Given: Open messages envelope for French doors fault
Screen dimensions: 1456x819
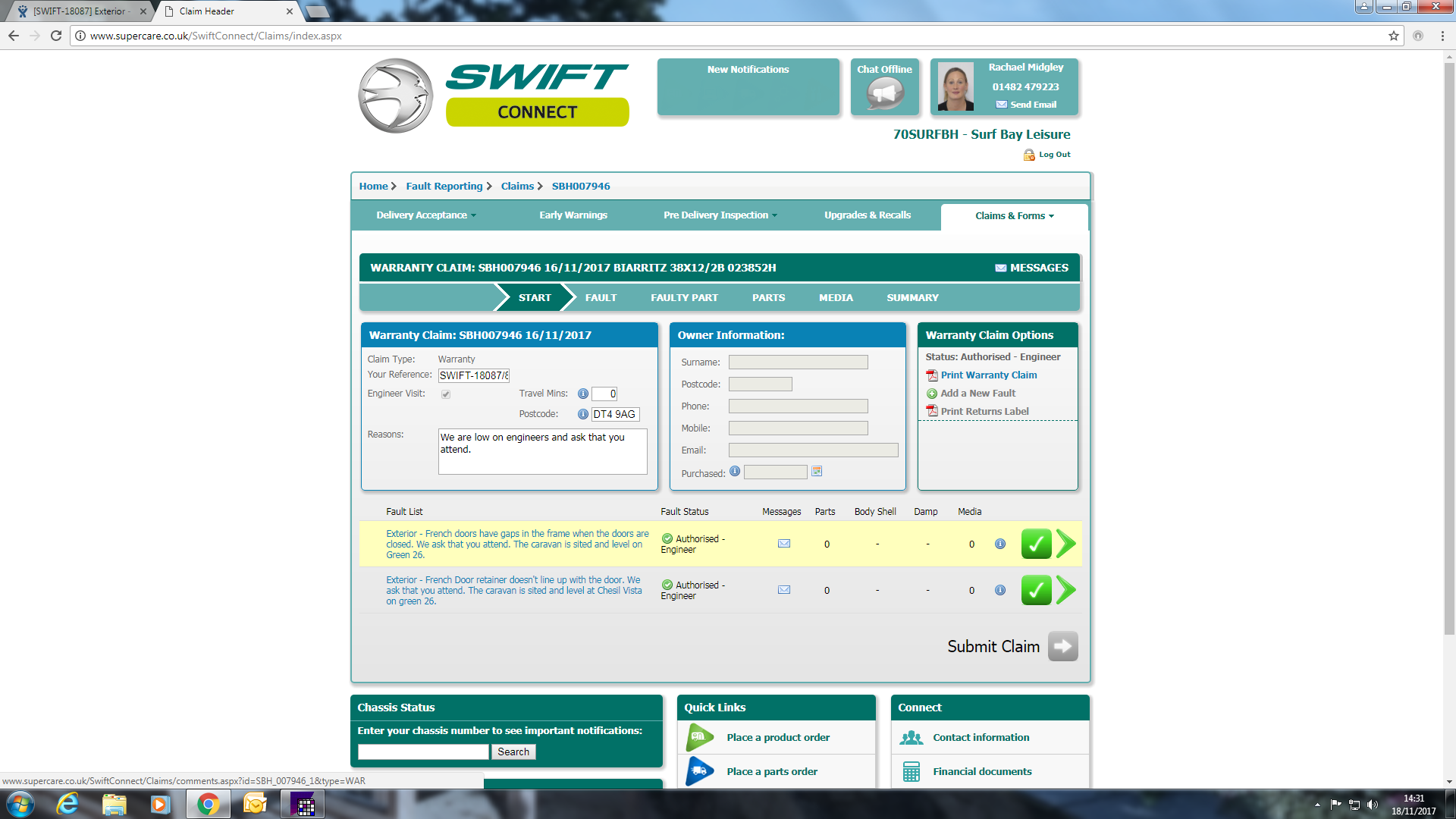Looking at the screenshot, I should tap(784, 544).
